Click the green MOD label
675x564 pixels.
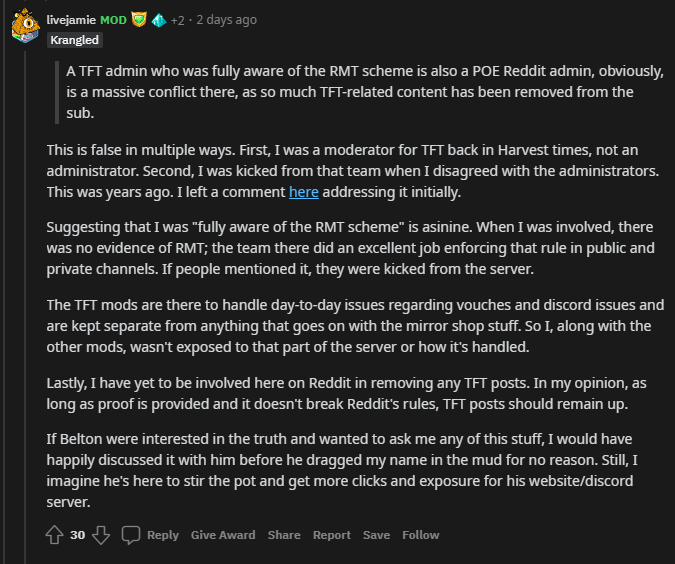tap(113, 20)
